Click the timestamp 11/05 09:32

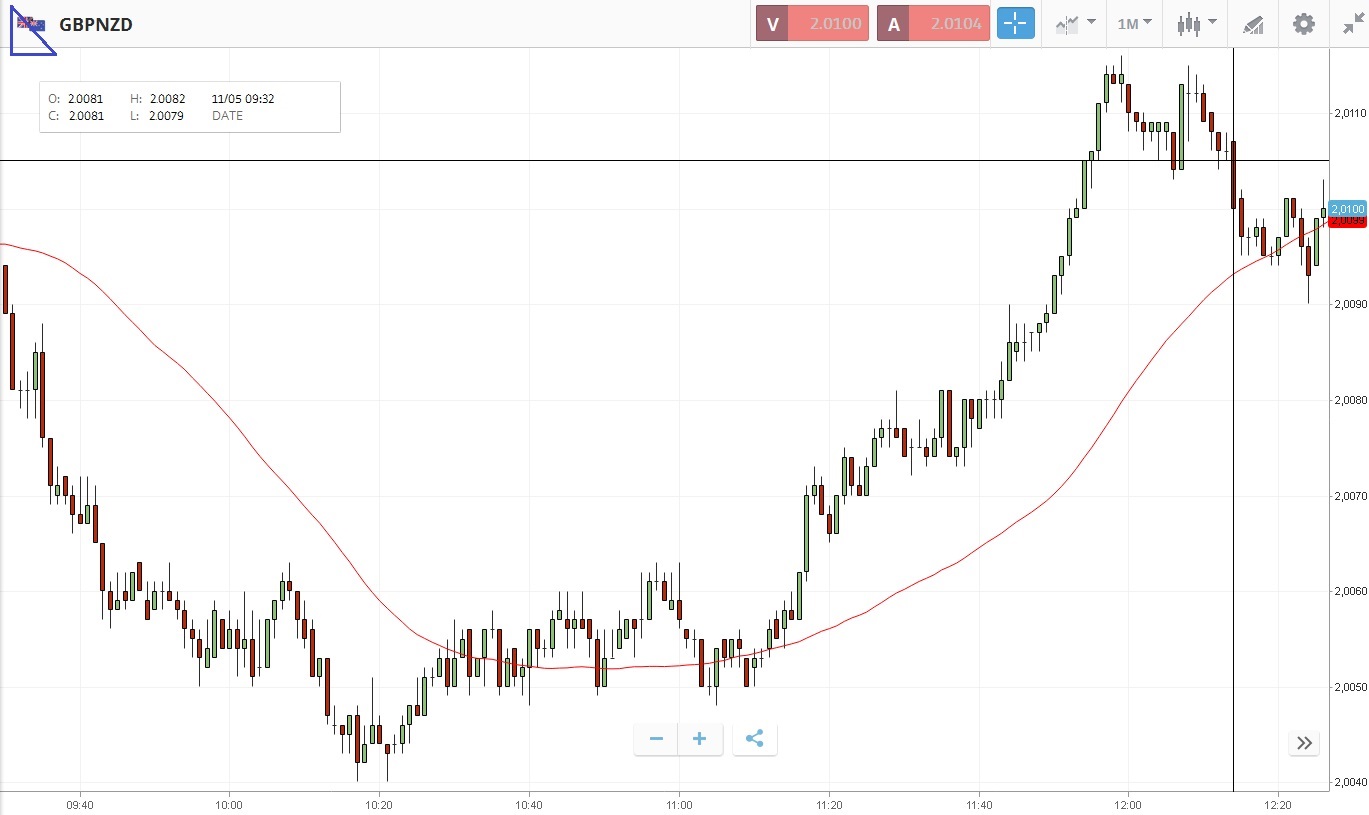point(243,99)
